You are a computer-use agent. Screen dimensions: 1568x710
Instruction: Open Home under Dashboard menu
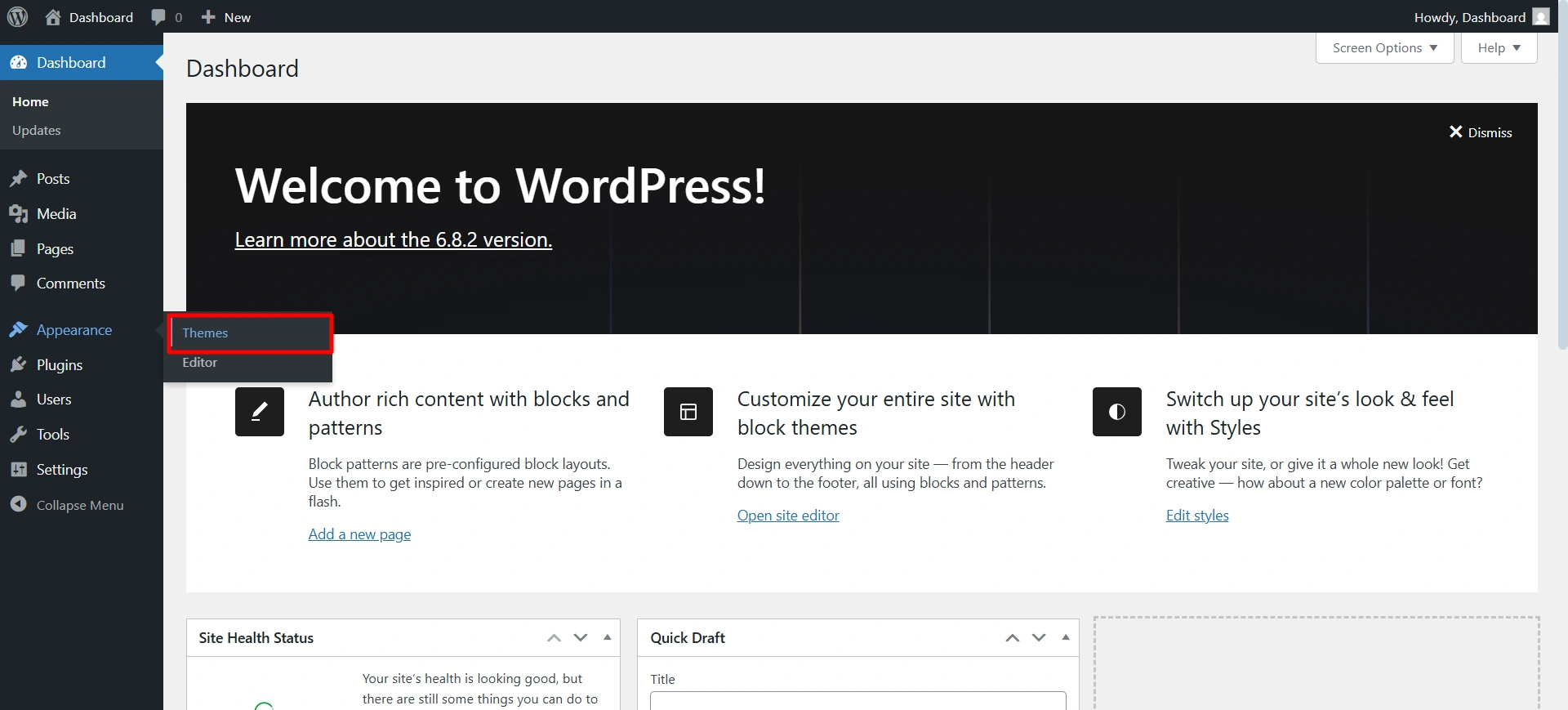click(x=30, y=101)
